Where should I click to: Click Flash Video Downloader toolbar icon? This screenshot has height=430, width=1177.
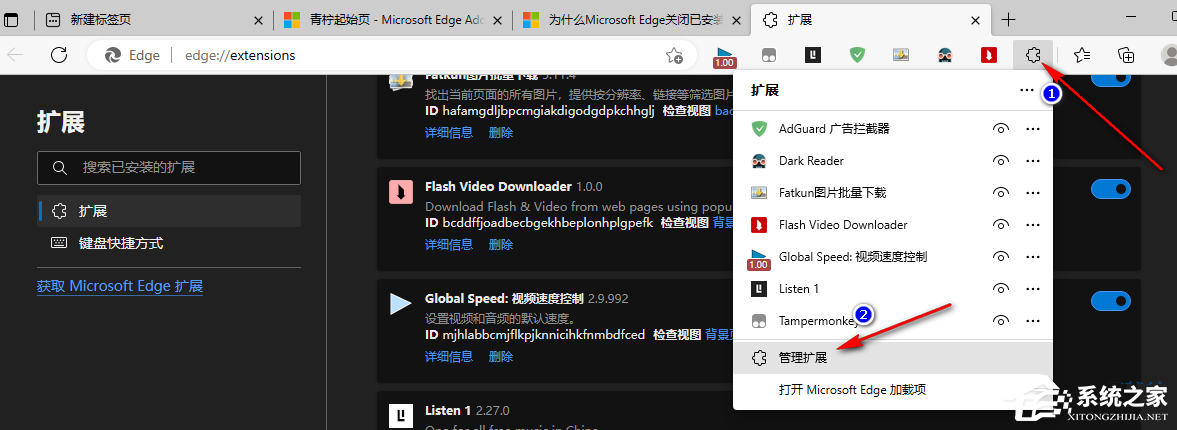[x=989, y=55]
